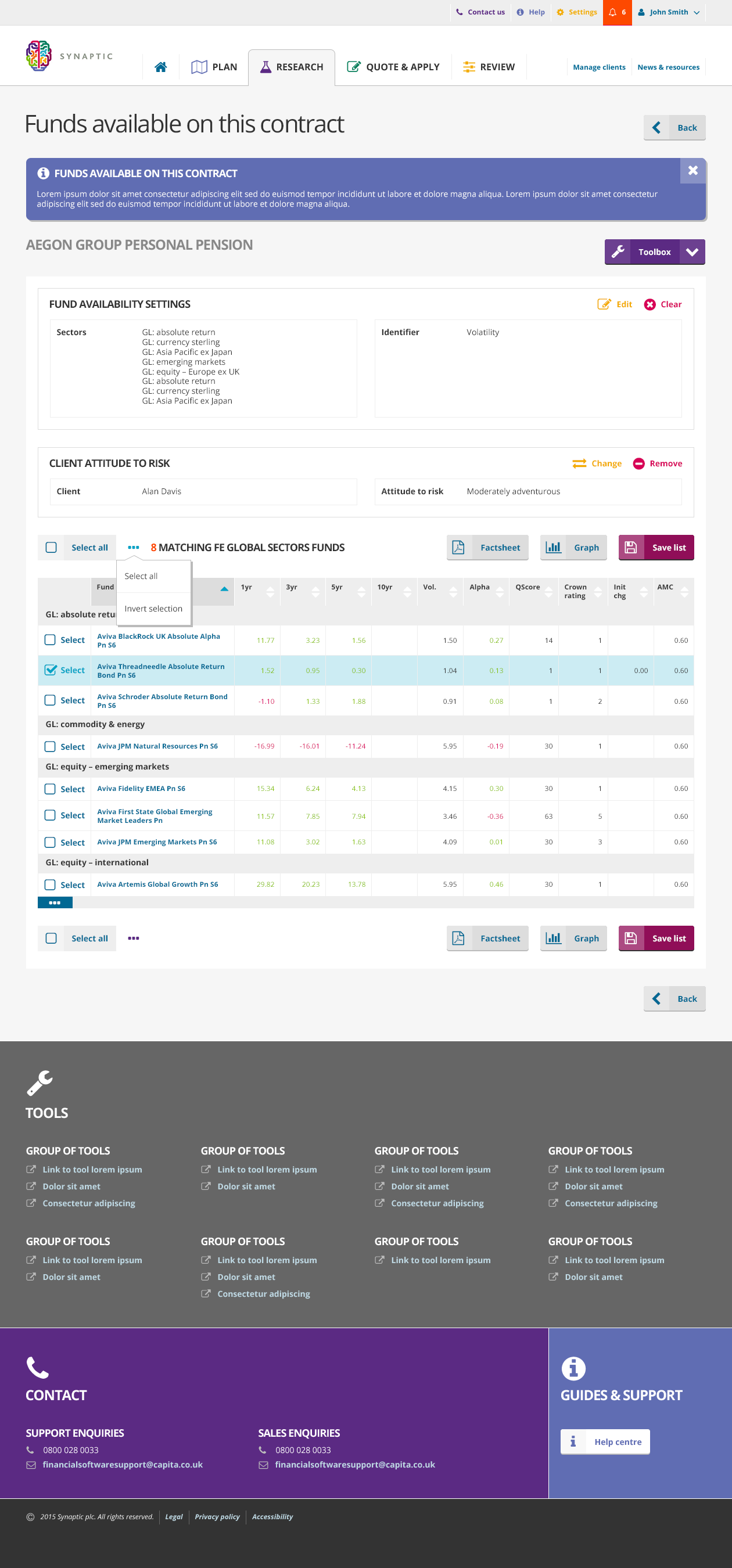Open the home icon in the main nav
This screenshot has width=732, height=1568.
pos(161,67)
